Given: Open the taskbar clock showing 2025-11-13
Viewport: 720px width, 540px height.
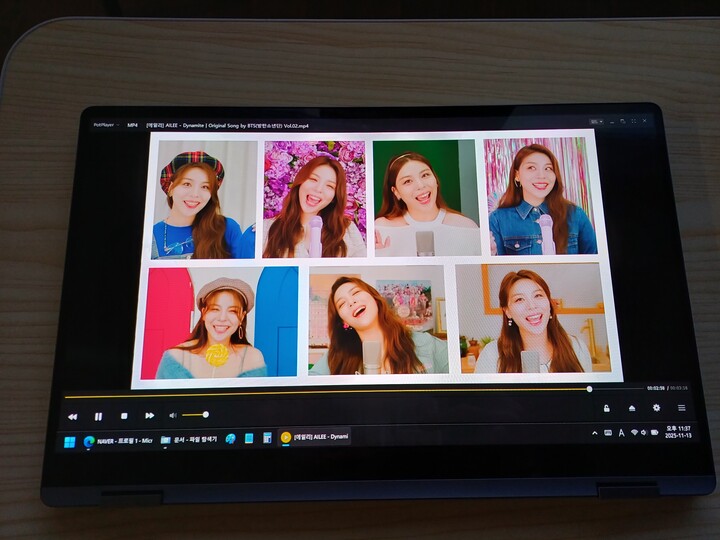Looking at the screenshot, I should pos(678,432).
